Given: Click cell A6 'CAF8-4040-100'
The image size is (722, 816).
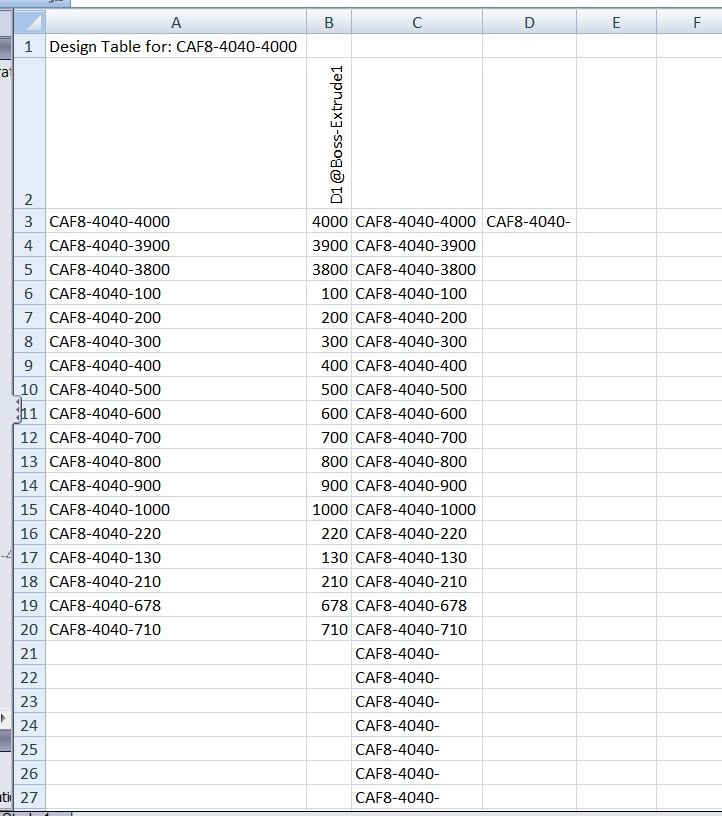Looking at the screenshot, I should tap(176, 293).
